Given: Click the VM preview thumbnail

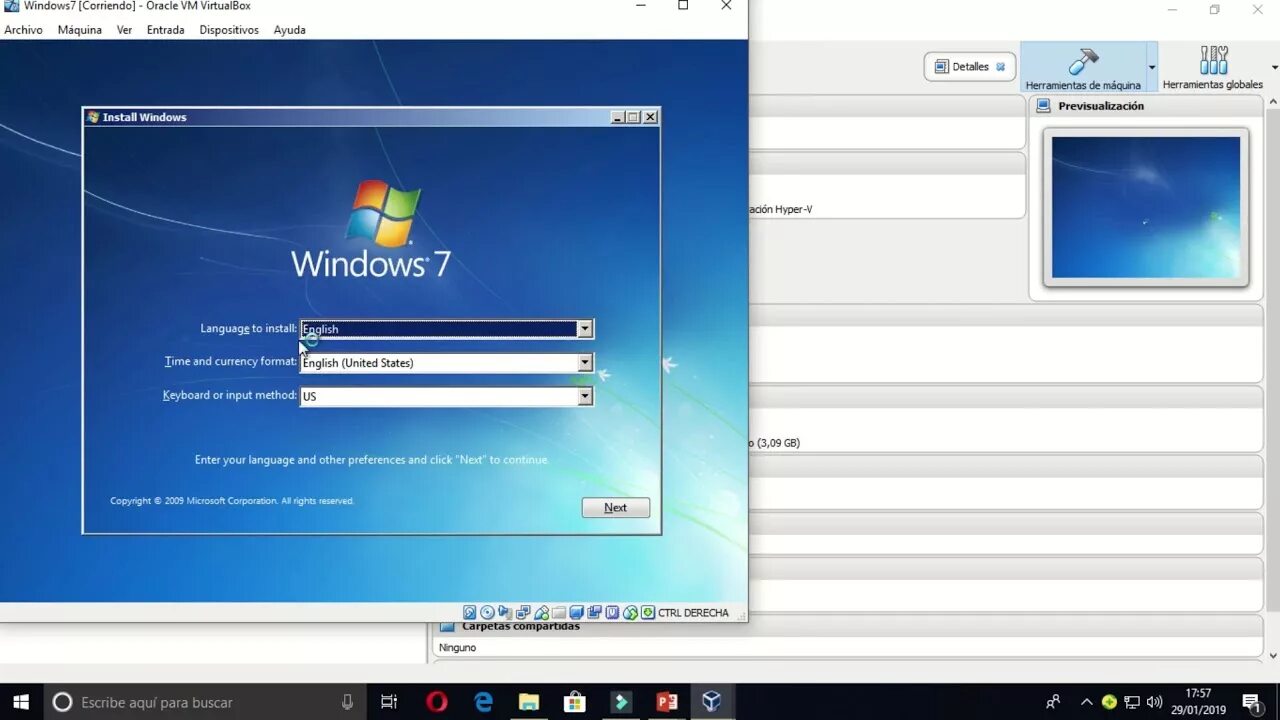Looking at the screenshot, I should (1146, 208).
